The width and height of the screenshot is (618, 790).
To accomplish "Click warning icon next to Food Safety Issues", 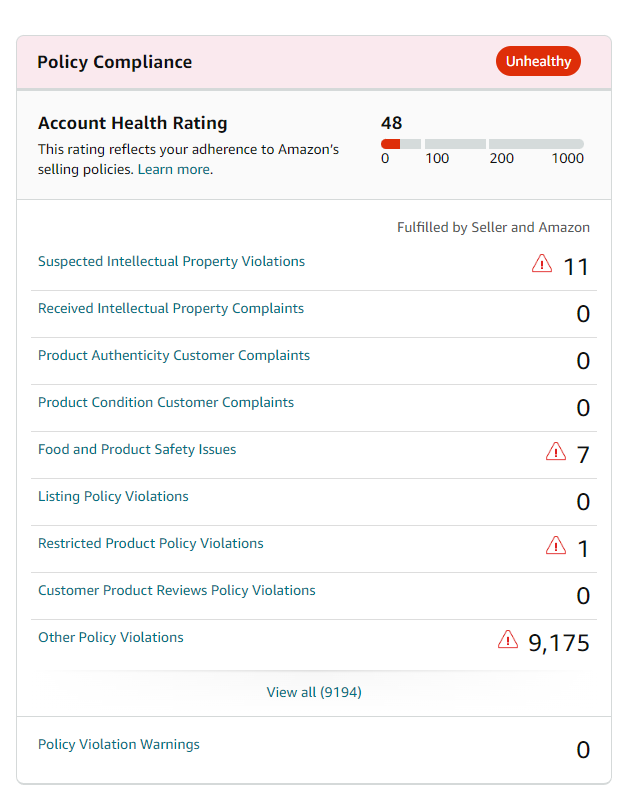I will (555, 452).
